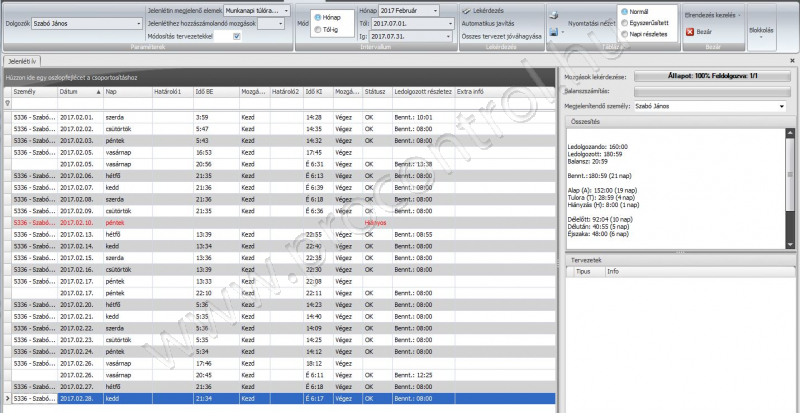Open the Tól date dropdown
The image size is (800, 413).
450,23
